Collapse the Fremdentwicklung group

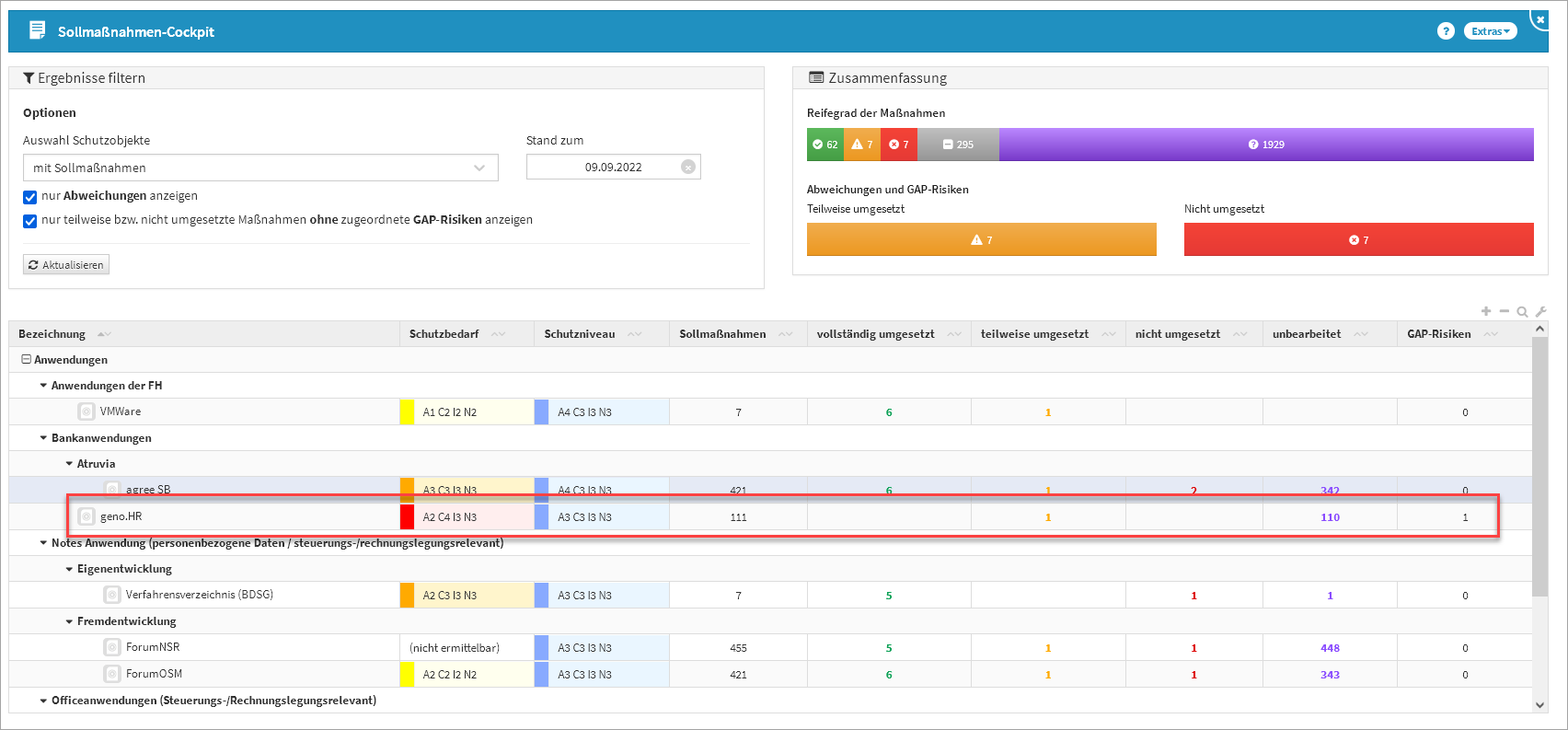(x=69, y=621)
